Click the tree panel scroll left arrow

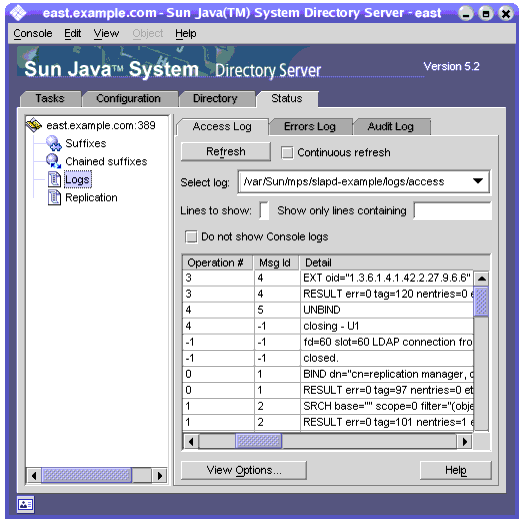34,475
